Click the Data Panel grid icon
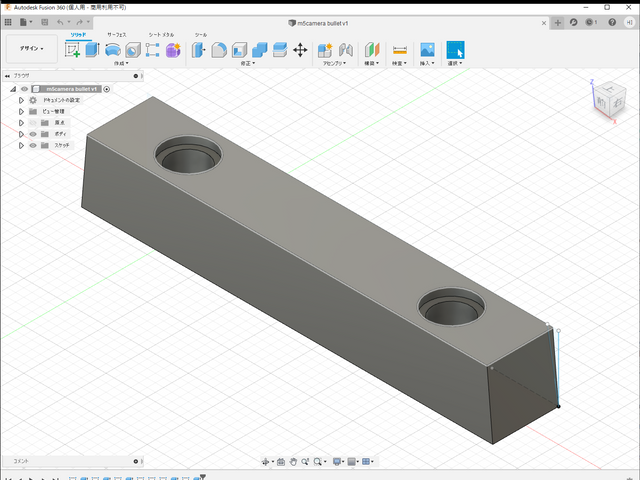This screenshot has height=480, width=640. coord(9,21)
